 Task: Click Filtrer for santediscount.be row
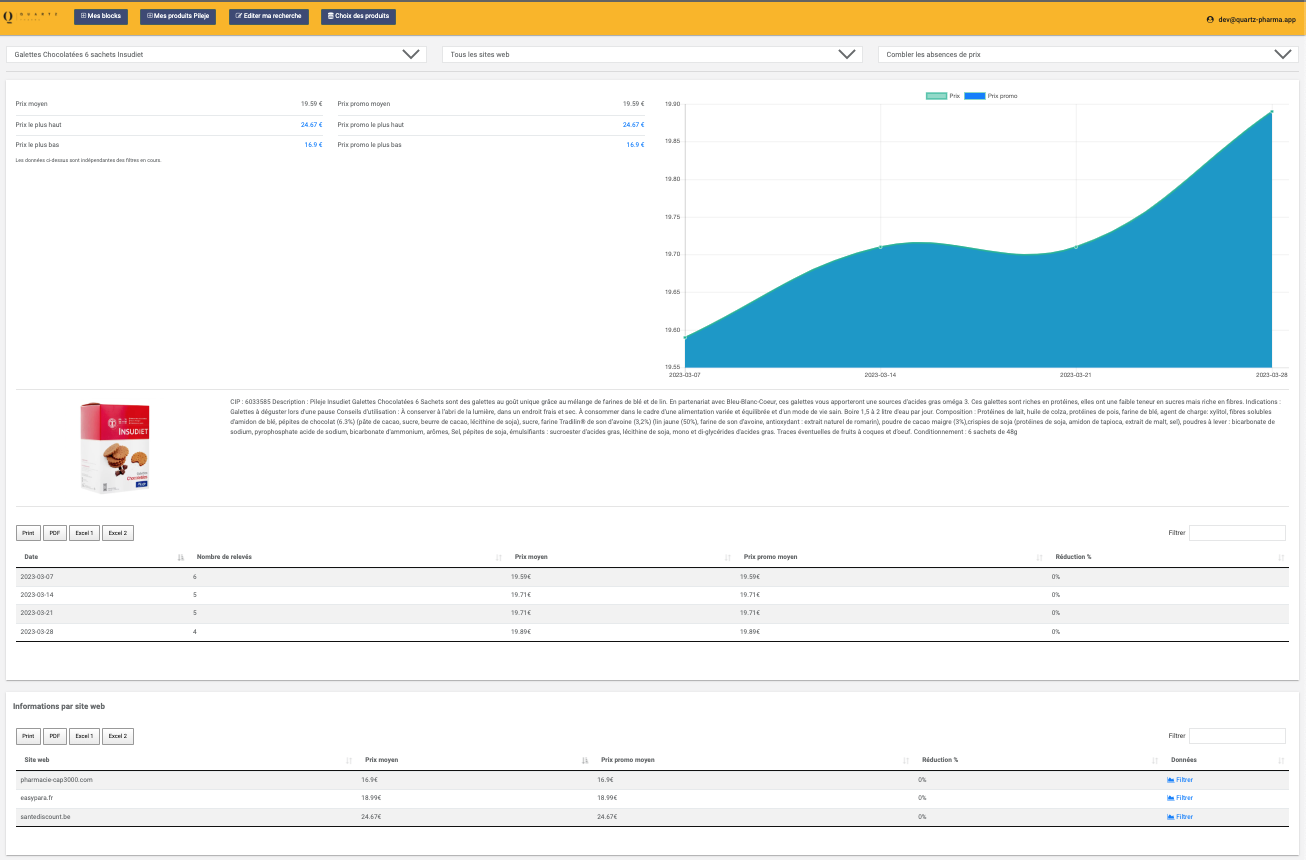pos(1180,817)
